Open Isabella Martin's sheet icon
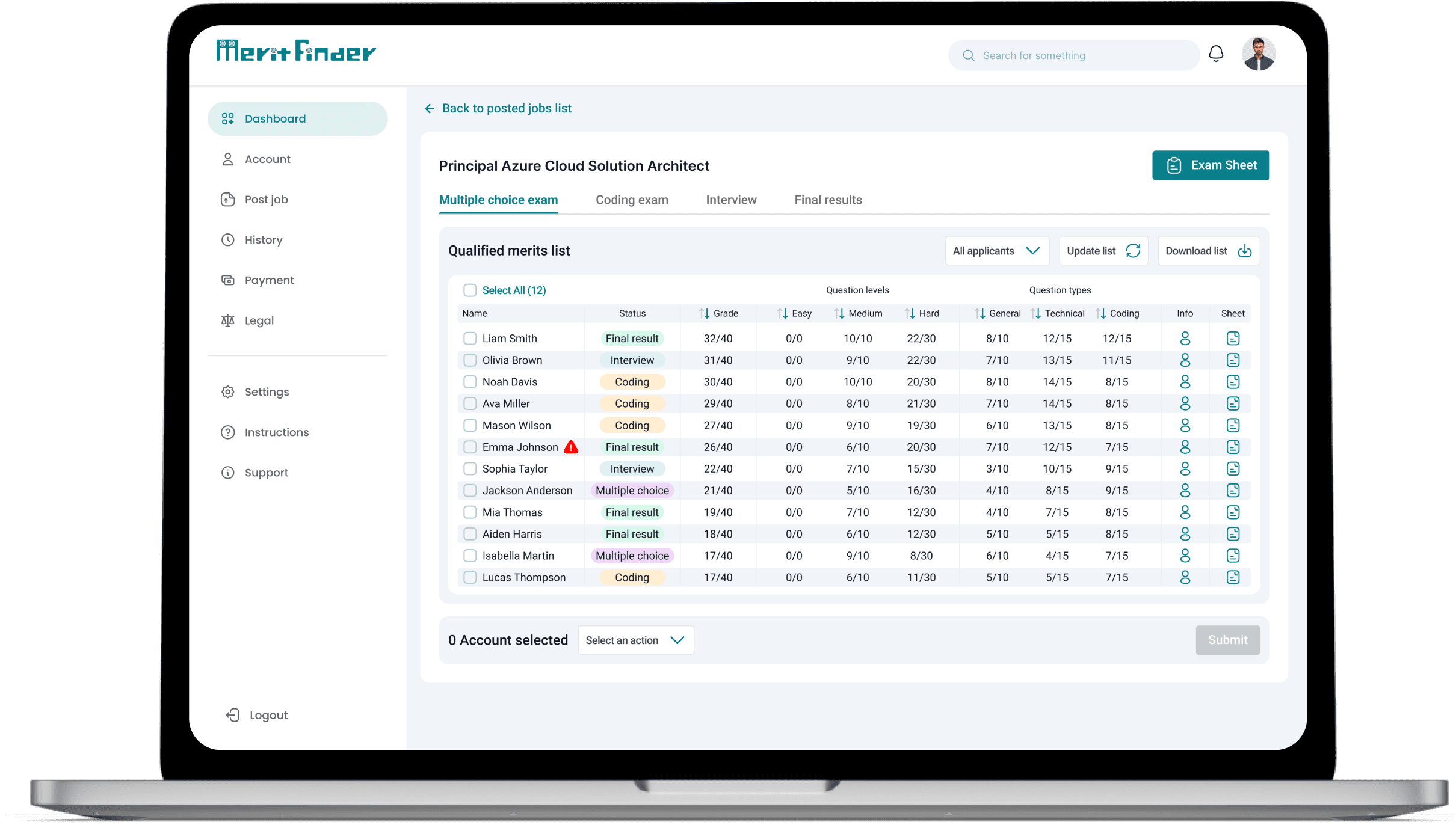The image size is (1456, 825). click(1233, 556)
